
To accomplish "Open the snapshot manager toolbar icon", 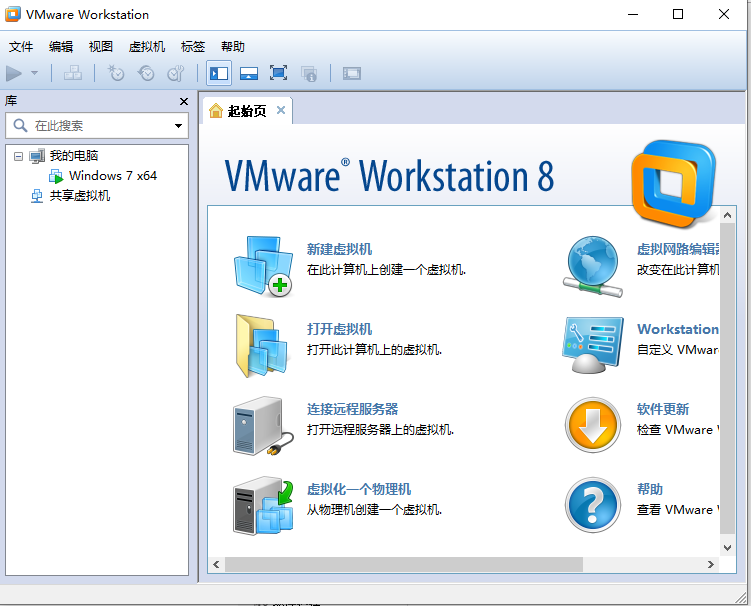I will 176,73.
